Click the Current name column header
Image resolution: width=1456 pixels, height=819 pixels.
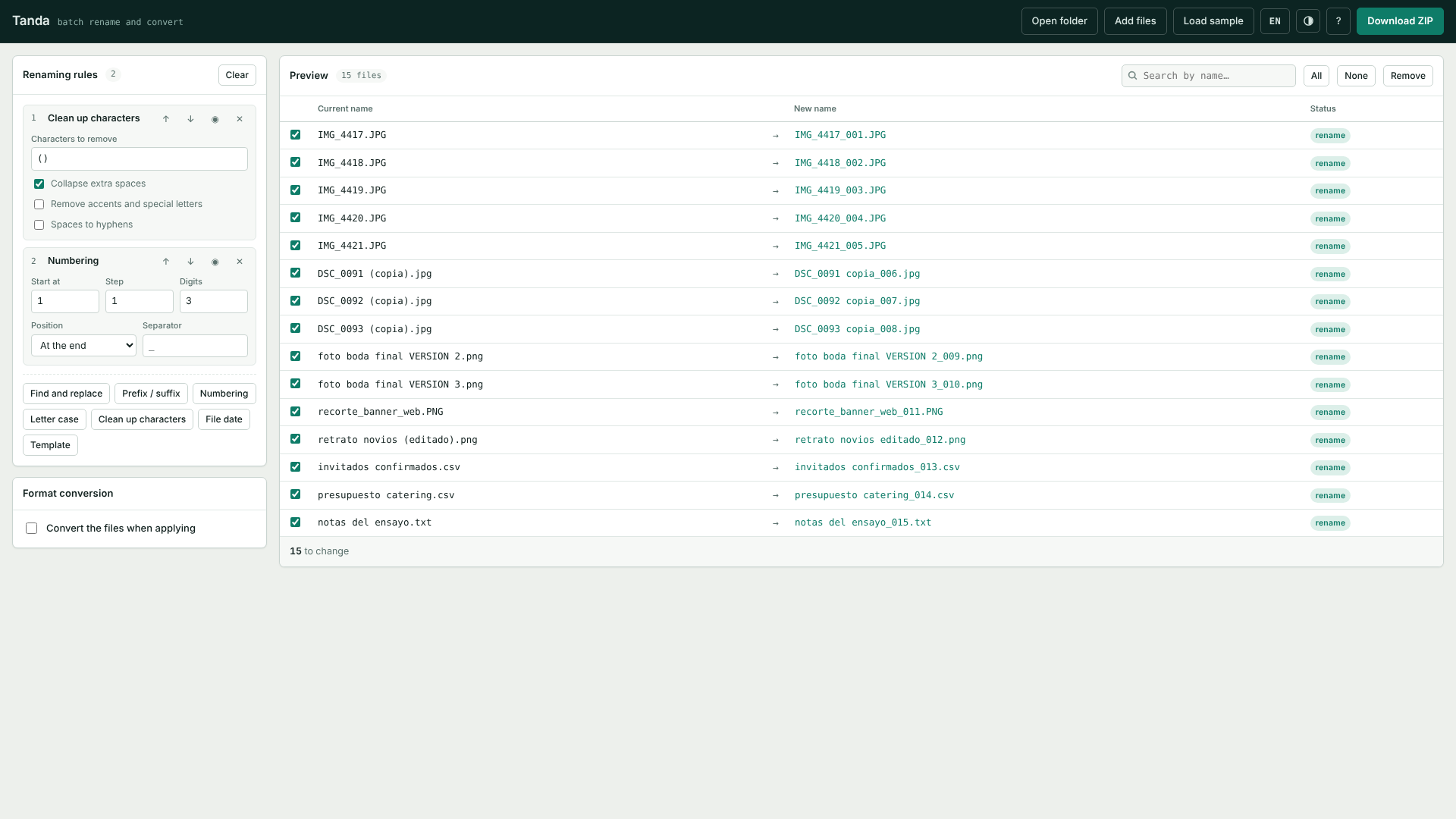(345, 109)
